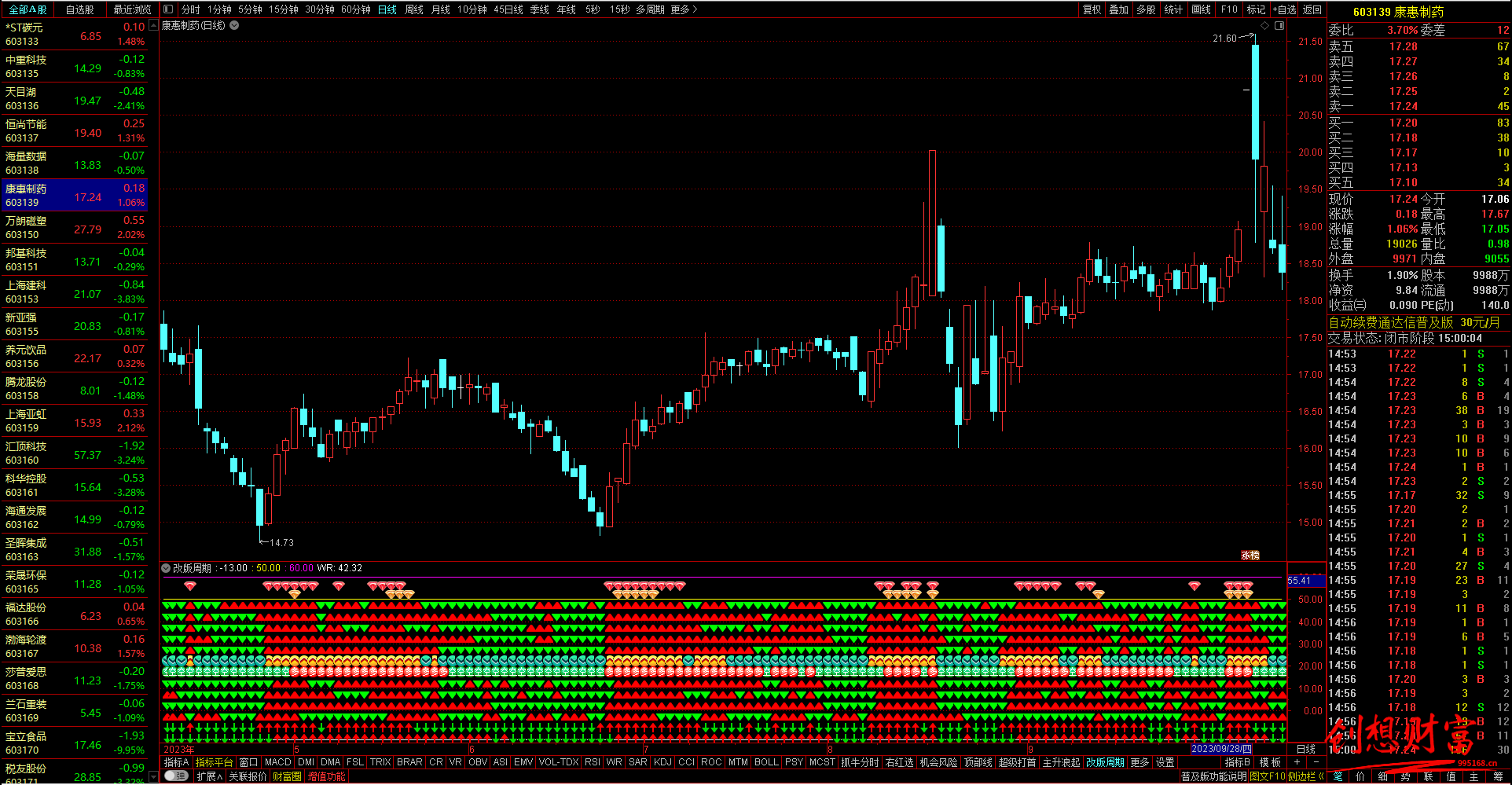Open the 画线 drawing tools
Screen dimensions: 1512x785
point(1201,9)
